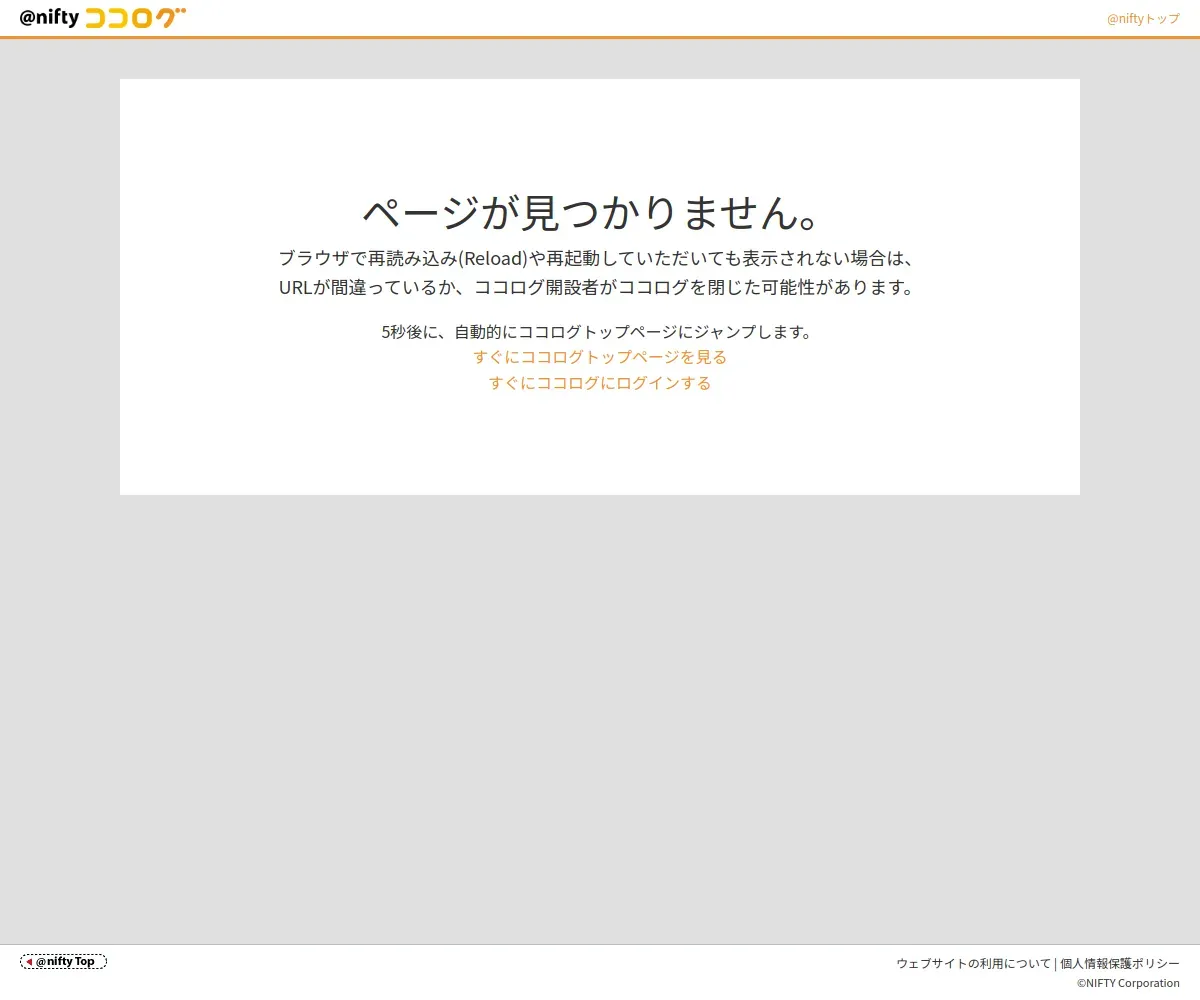1200x1000 pixels.
Task: Open ウェブサイトの利用について footer link
Action: [x=974, y=963]
